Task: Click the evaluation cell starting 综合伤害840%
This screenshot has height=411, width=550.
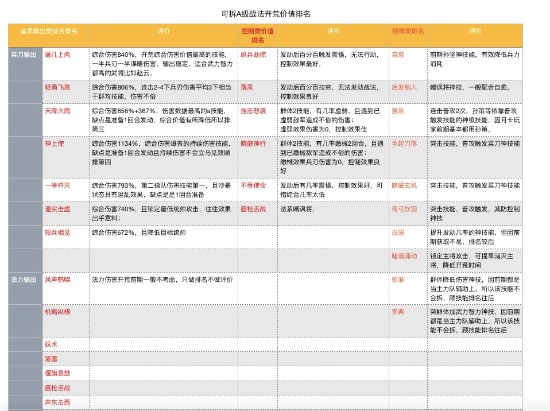Action: tap(163, 63)
